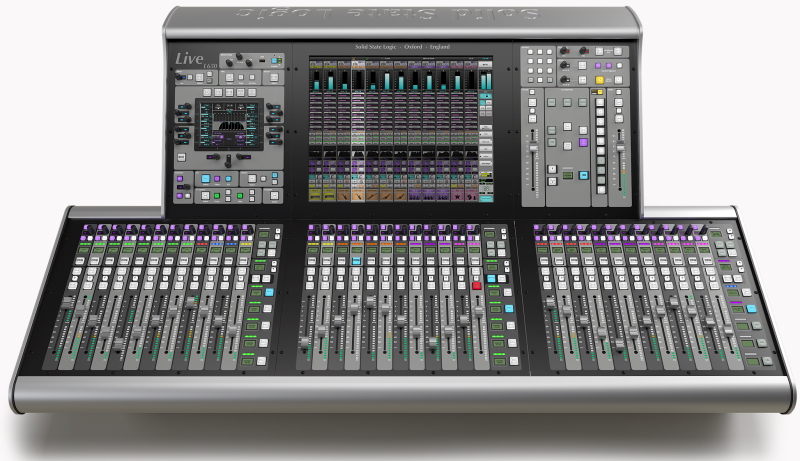Viewport: 800px width, 461px height.
Task: Tap the master stereo meter at the touchscreen's top right
Action: click(485, 80)
